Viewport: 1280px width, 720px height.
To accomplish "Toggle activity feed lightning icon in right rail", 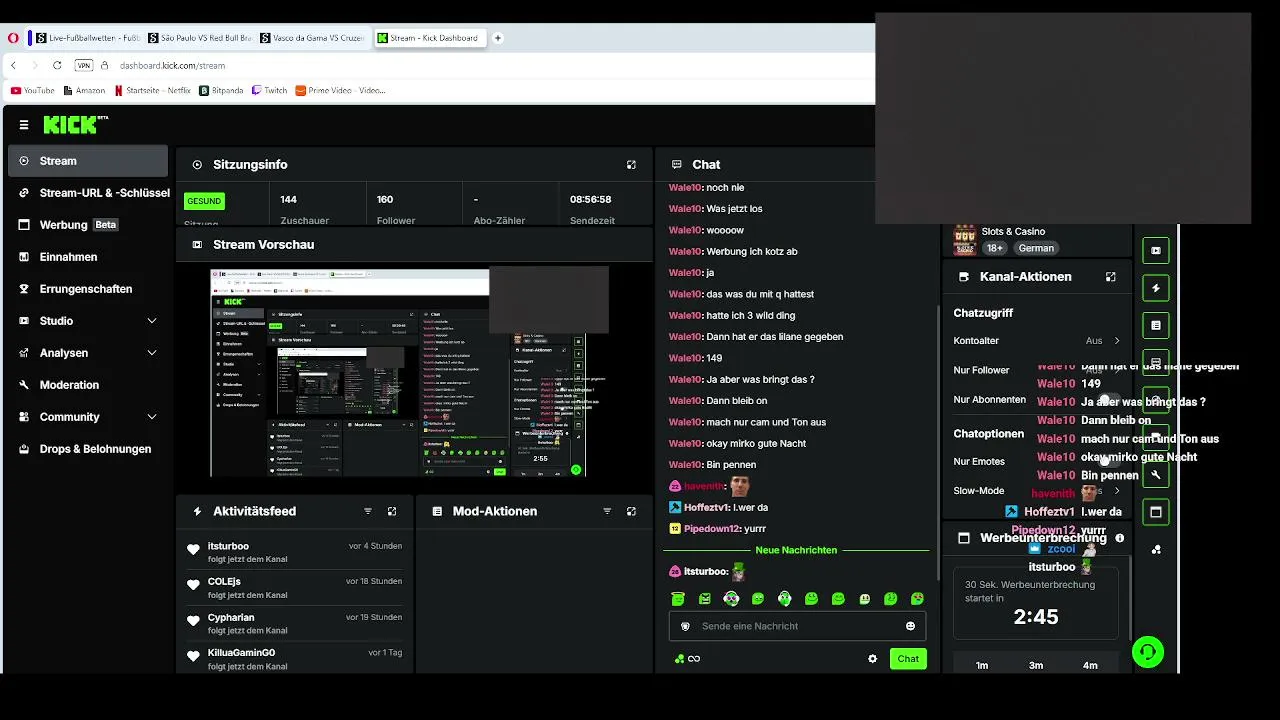I will (x=1156, y=288).
